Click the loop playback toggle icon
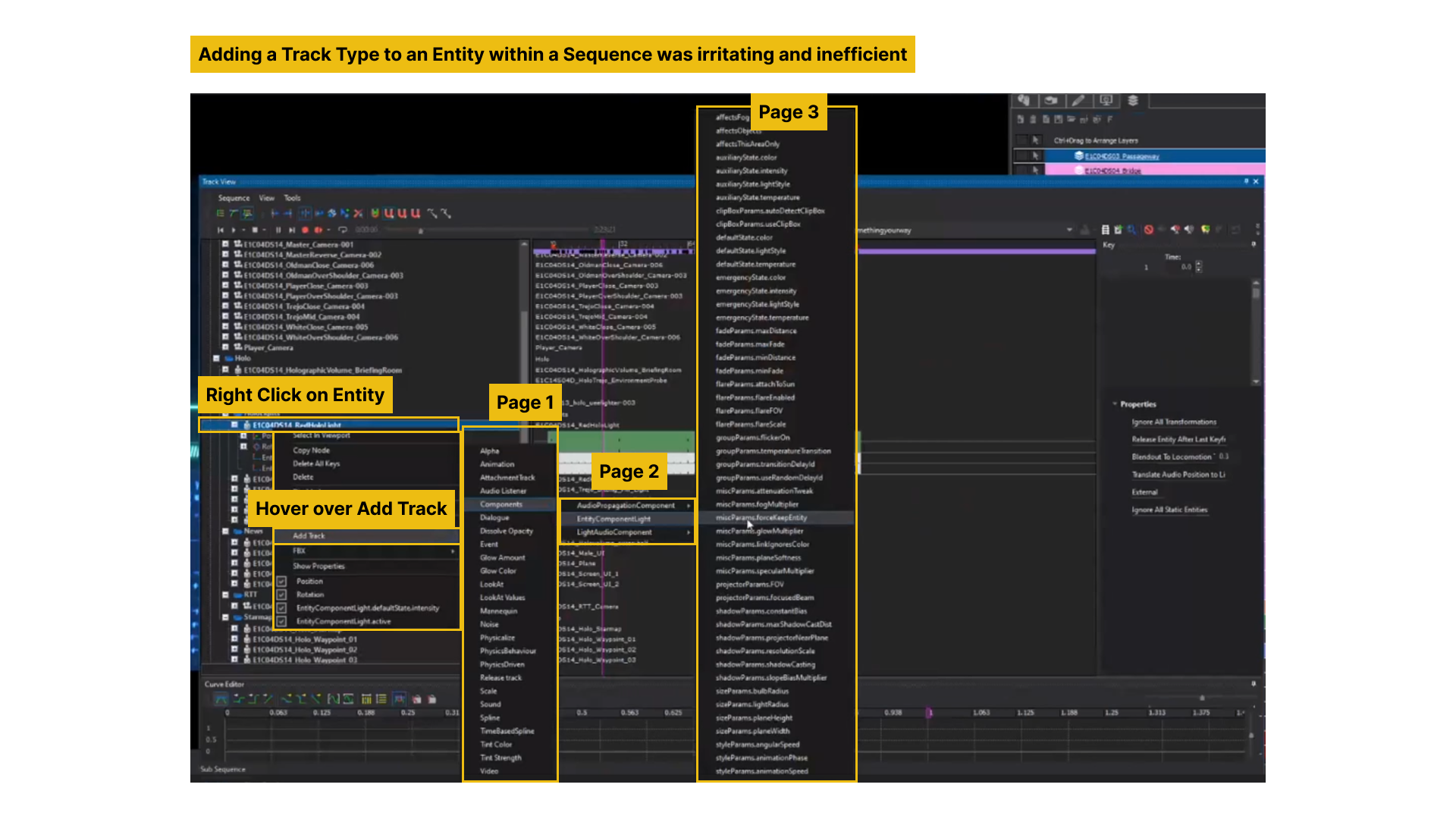The image size is (1456, 819). (x=343, y=230)
